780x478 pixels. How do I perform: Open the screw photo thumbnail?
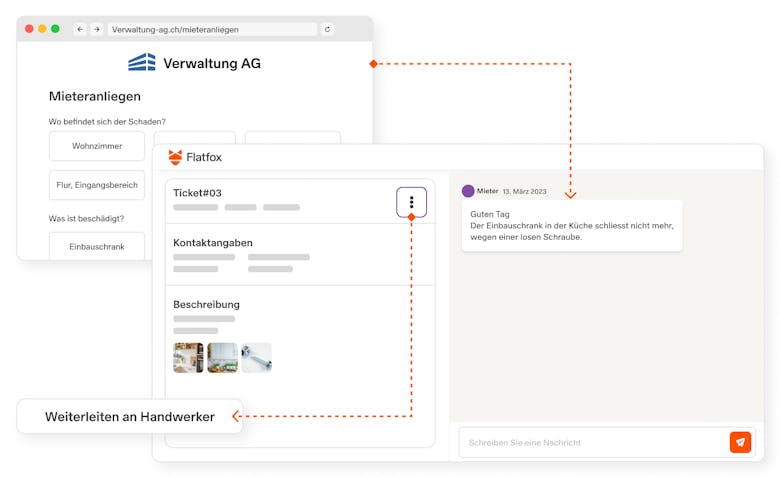(x=256, y=358)
